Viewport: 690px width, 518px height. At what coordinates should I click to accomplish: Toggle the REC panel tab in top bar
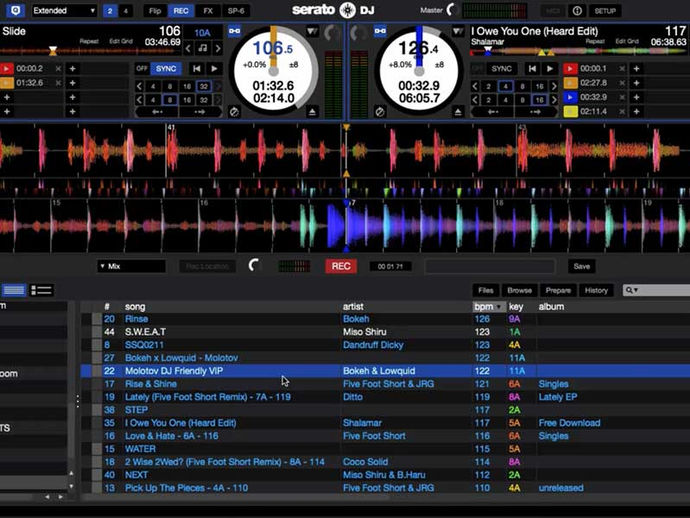pos(181,11)
